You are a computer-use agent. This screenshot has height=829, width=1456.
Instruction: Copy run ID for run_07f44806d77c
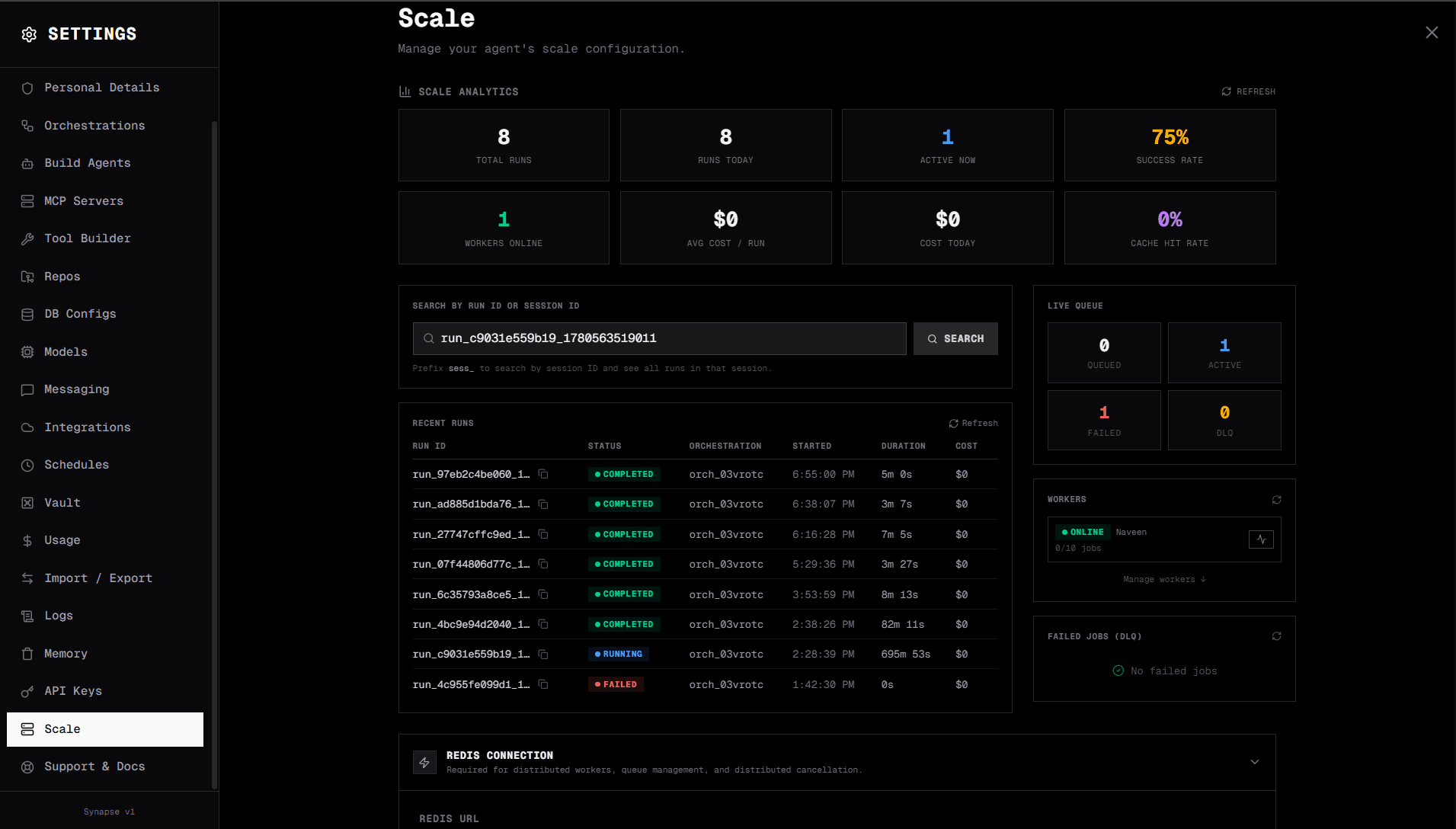point(543,564)
